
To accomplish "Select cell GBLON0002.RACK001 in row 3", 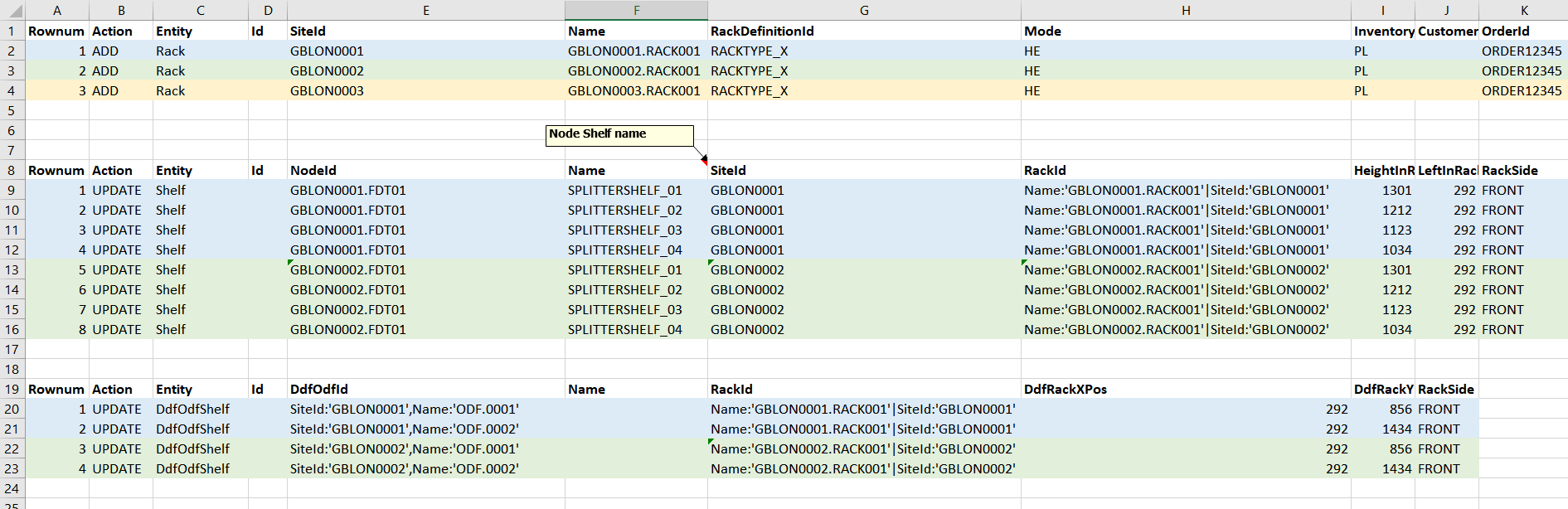I will coord(636,70).
